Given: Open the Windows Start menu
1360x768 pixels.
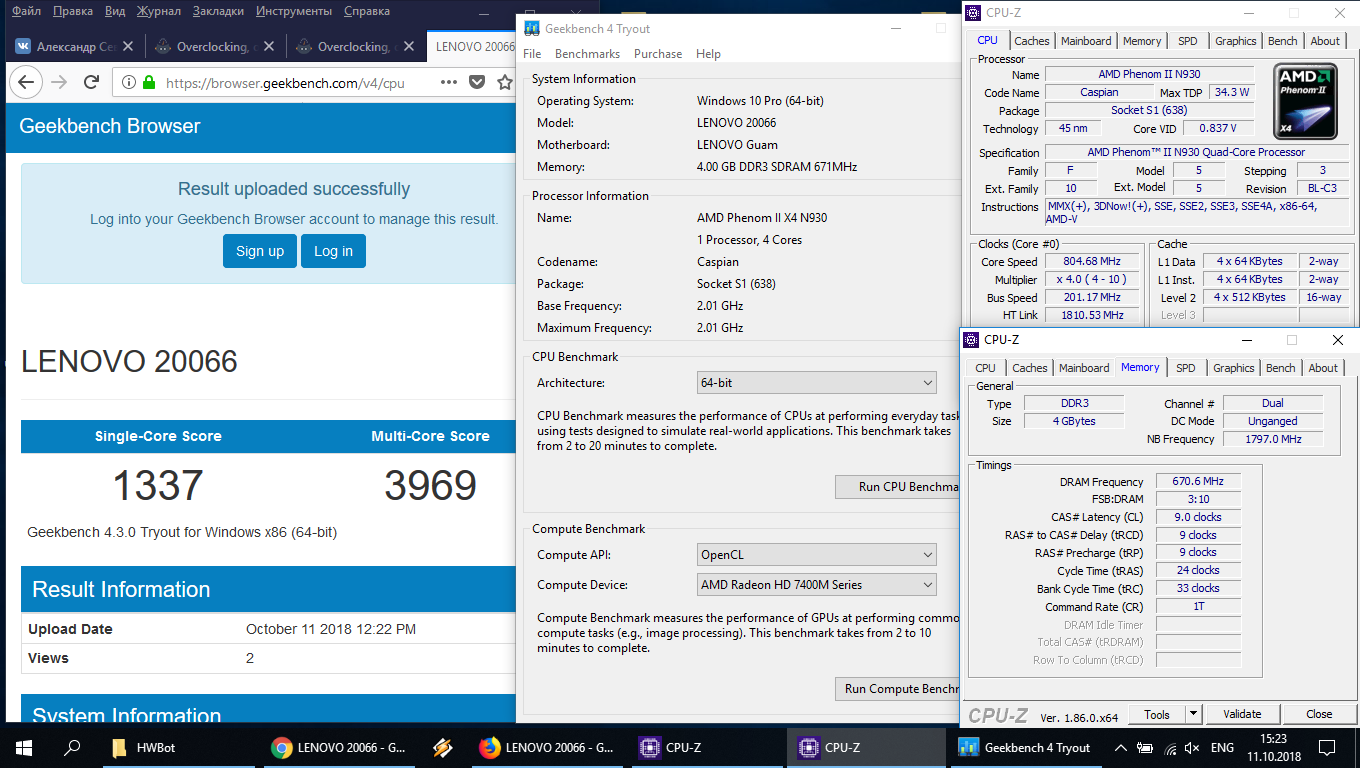Looking at the screenshot, I should coord(24,748).
